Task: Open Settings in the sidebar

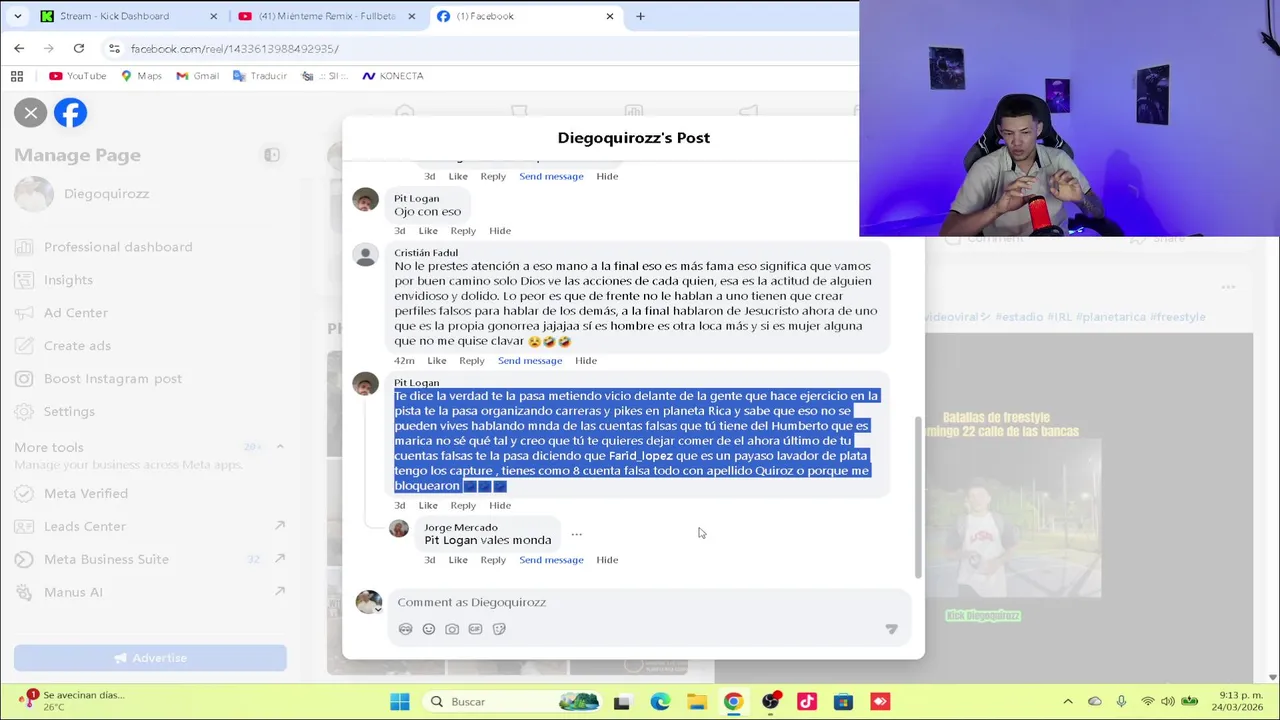Action: [69, 412]
